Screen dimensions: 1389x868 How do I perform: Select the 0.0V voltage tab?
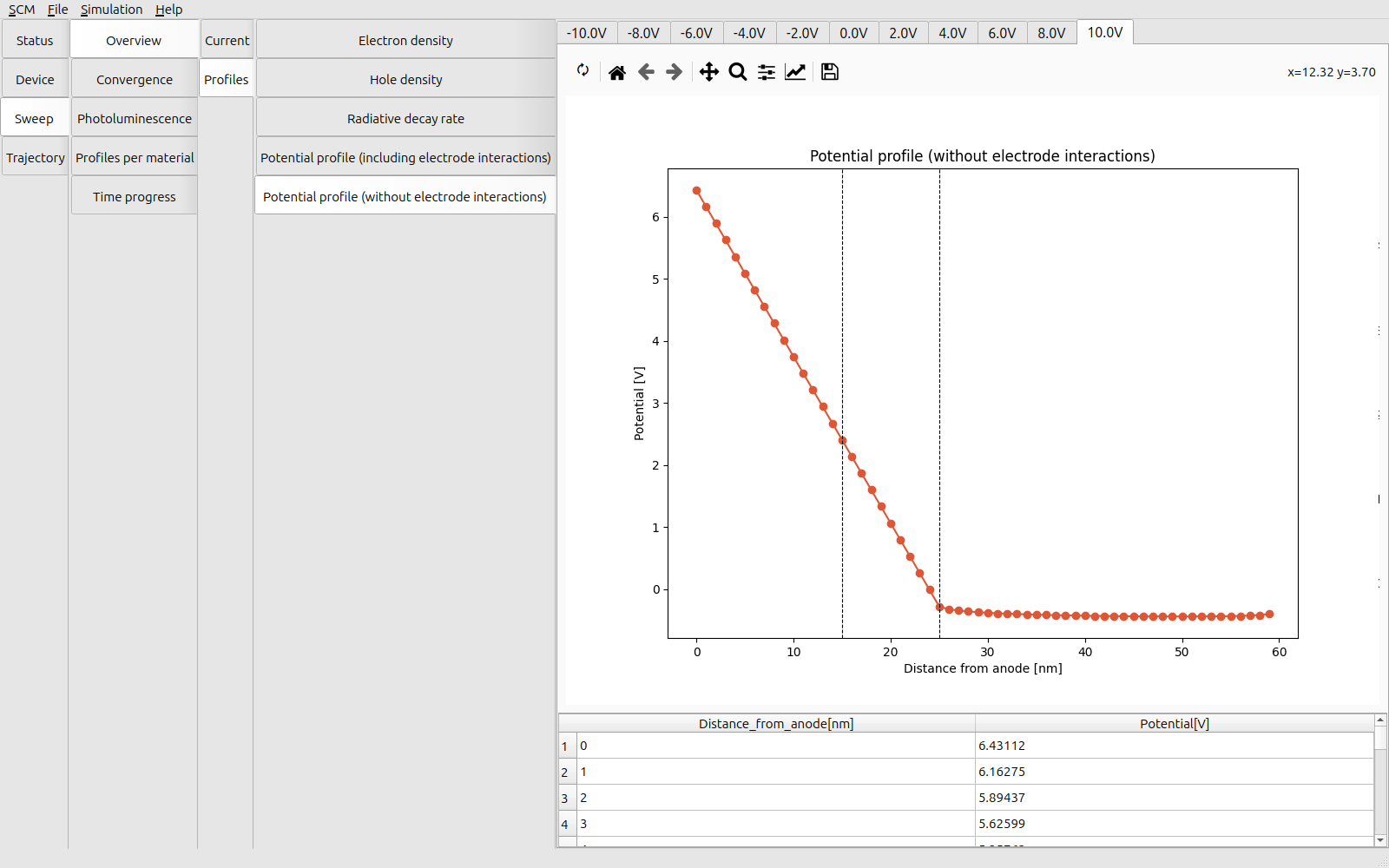point(853,33)
